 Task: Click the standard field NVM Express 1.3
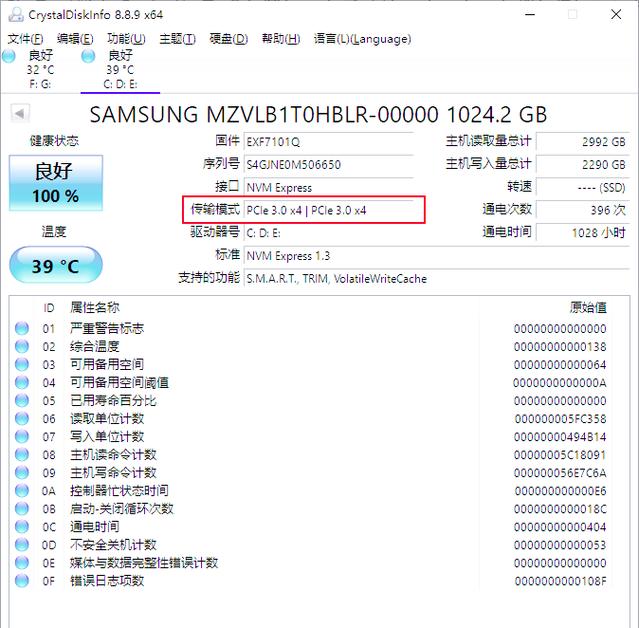[437, 256]
